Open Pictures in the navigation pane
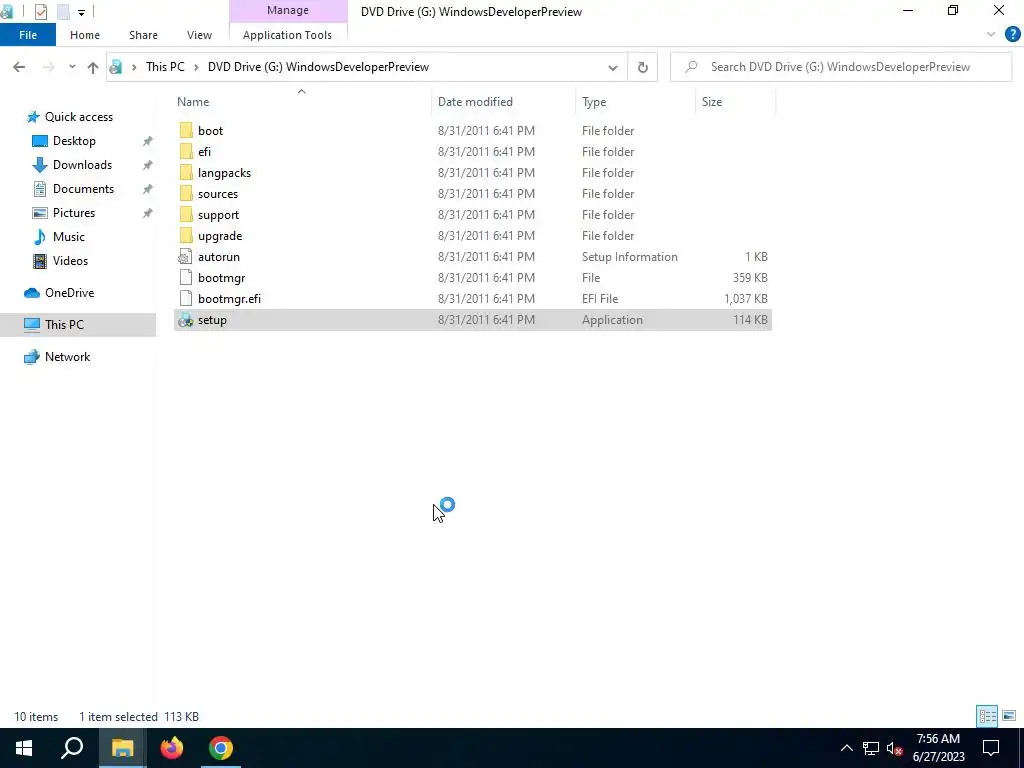 pyautogui.click(x=74, y=213)
